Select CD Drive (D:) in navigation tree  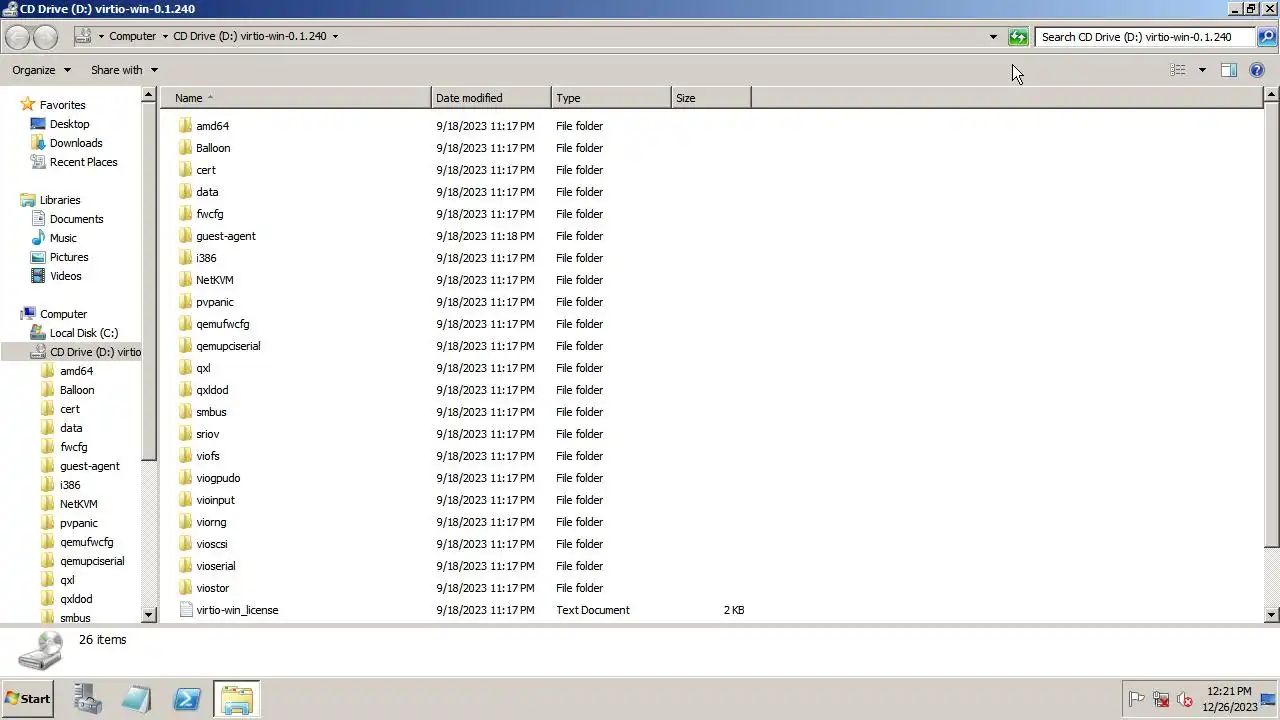pos(95,352)
